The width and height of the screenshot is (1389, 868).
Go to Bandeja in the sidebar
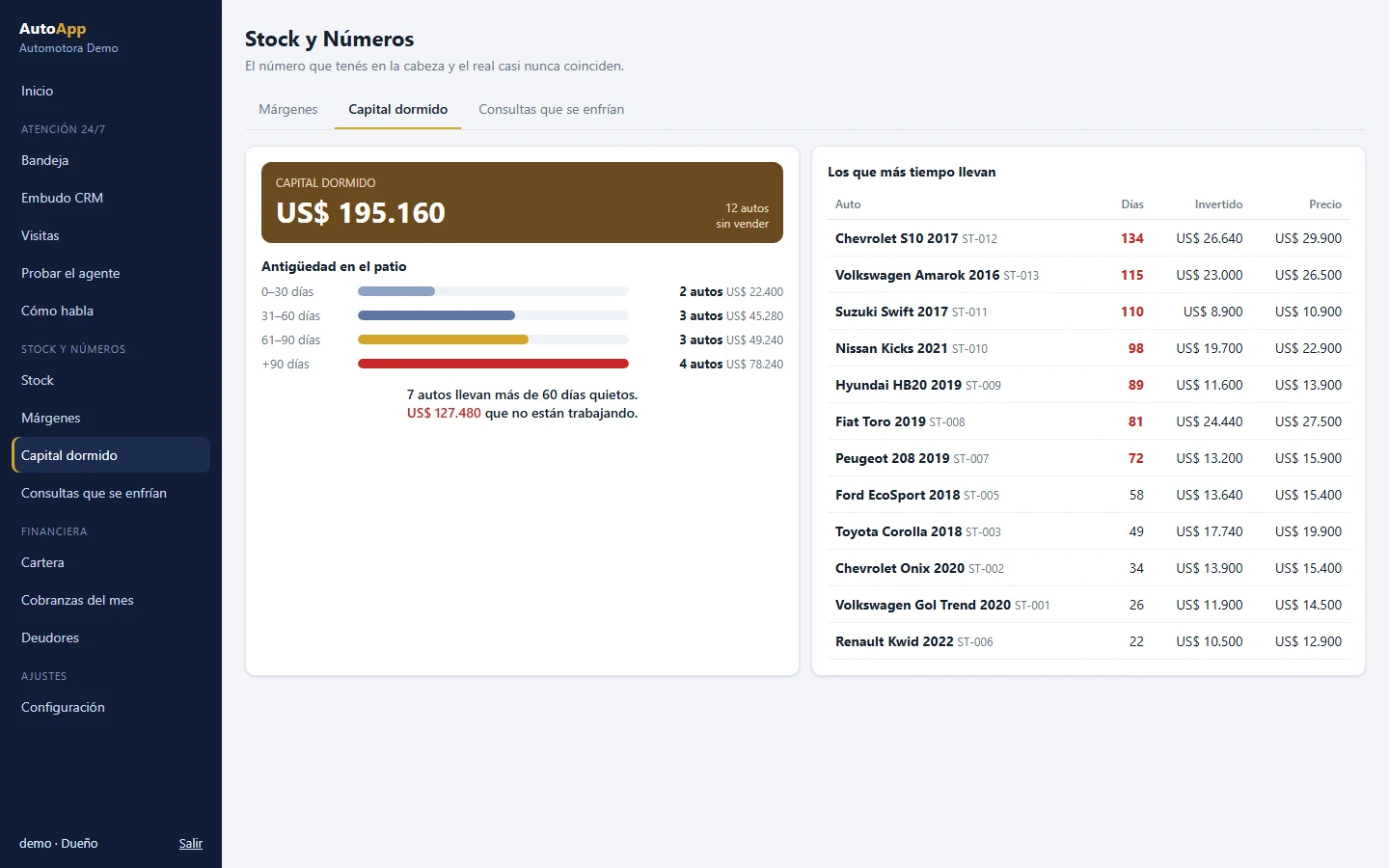pyautogui.click(x=111, y=160)
